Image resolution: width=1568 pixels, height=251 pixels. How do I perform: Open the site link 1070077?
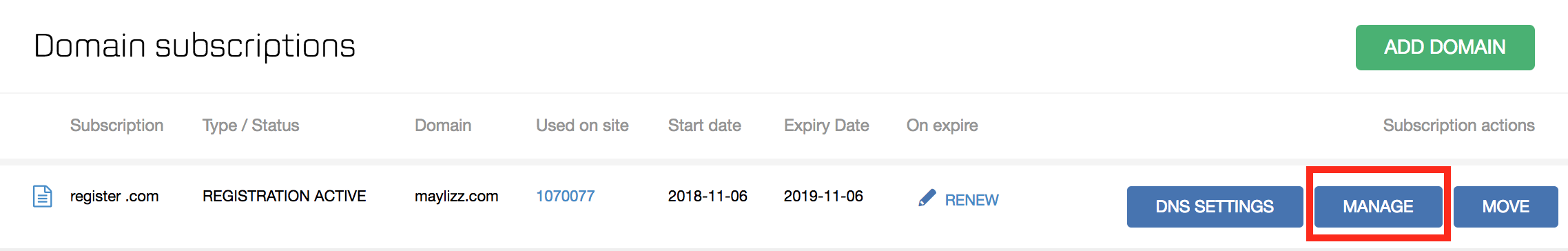tap(565, 197)
